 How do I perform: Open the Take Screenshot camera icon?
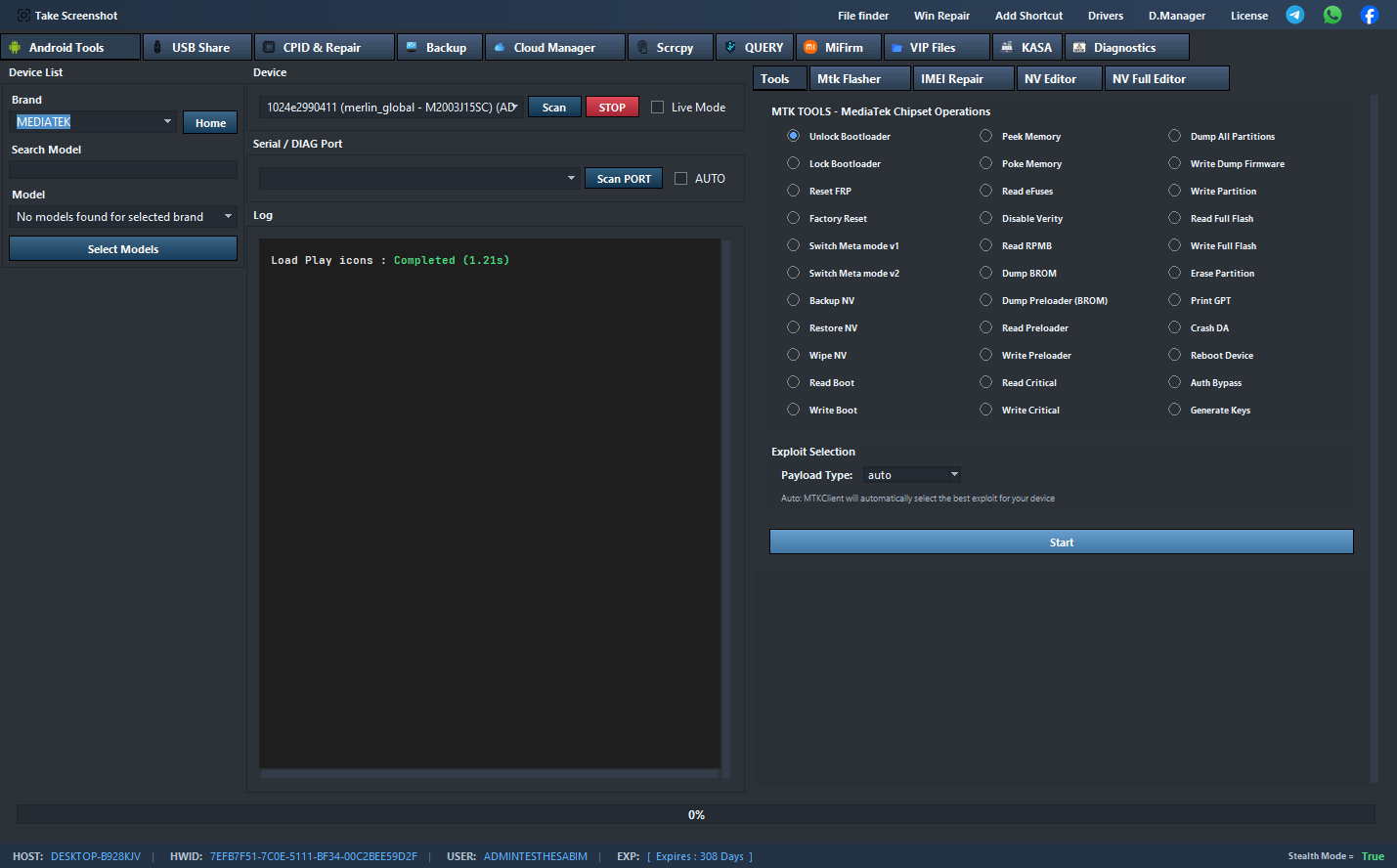(x=22, y=15)
